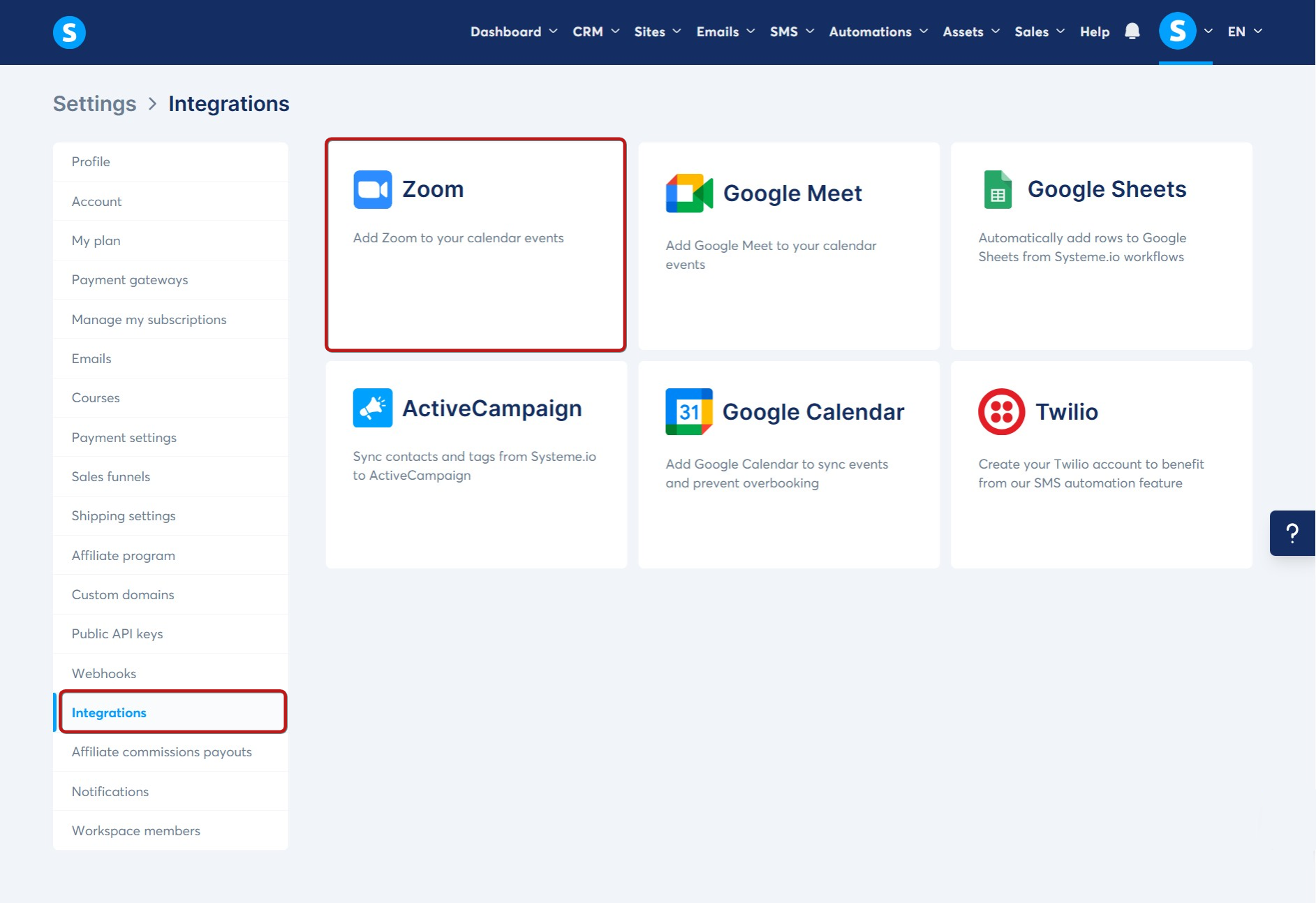
Task: Open Affiliate commissions payouts settings
Action: (170, 752)
